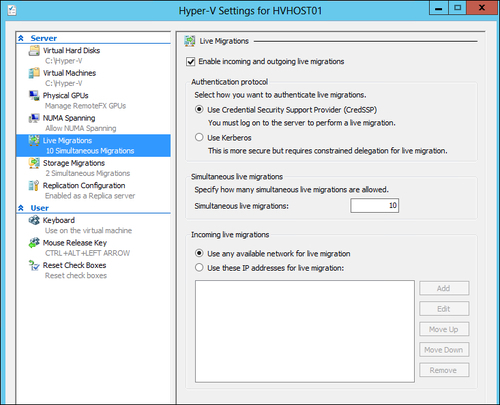
Task: Click the IP addresses list box
Action: pos(305,331)
